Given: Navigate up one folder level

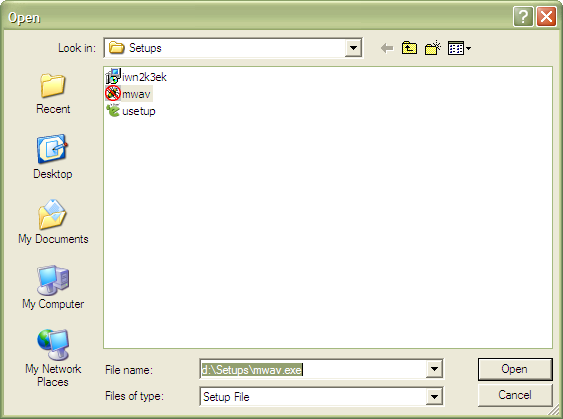Looking at the screenshot, I should point(409,48).
